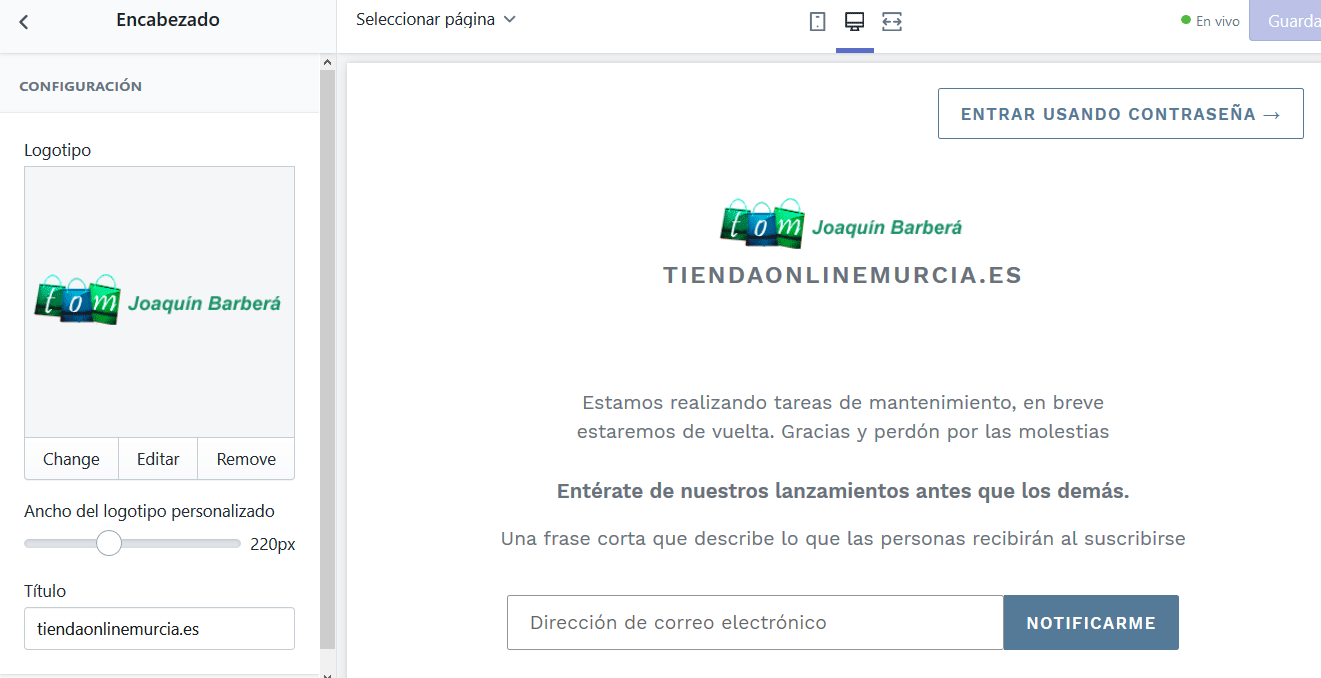Select the logo thumbnail in sidebar
Screen dimensions: 1321x678
tap(159, 301)
